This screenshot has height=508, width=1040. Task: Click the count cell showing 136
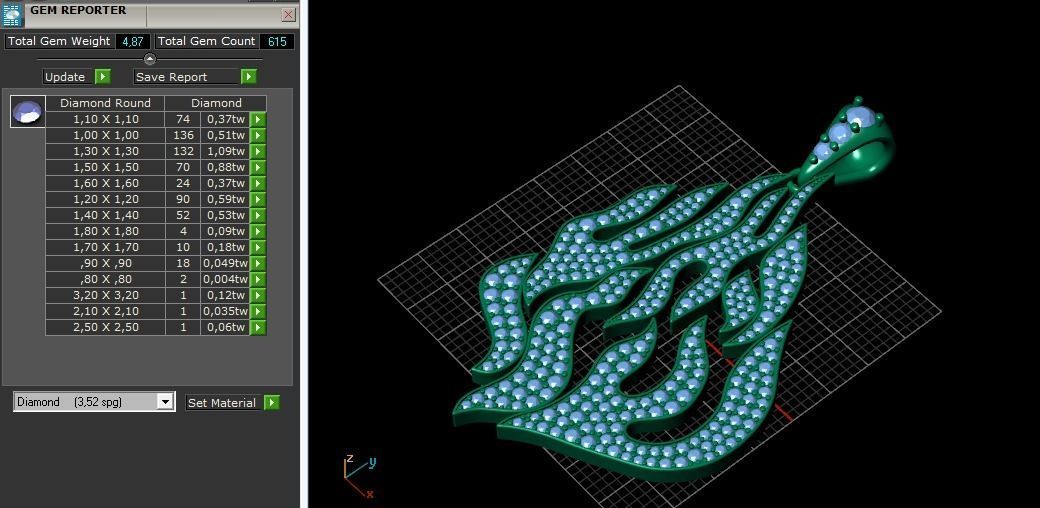(x=183, y=135)
